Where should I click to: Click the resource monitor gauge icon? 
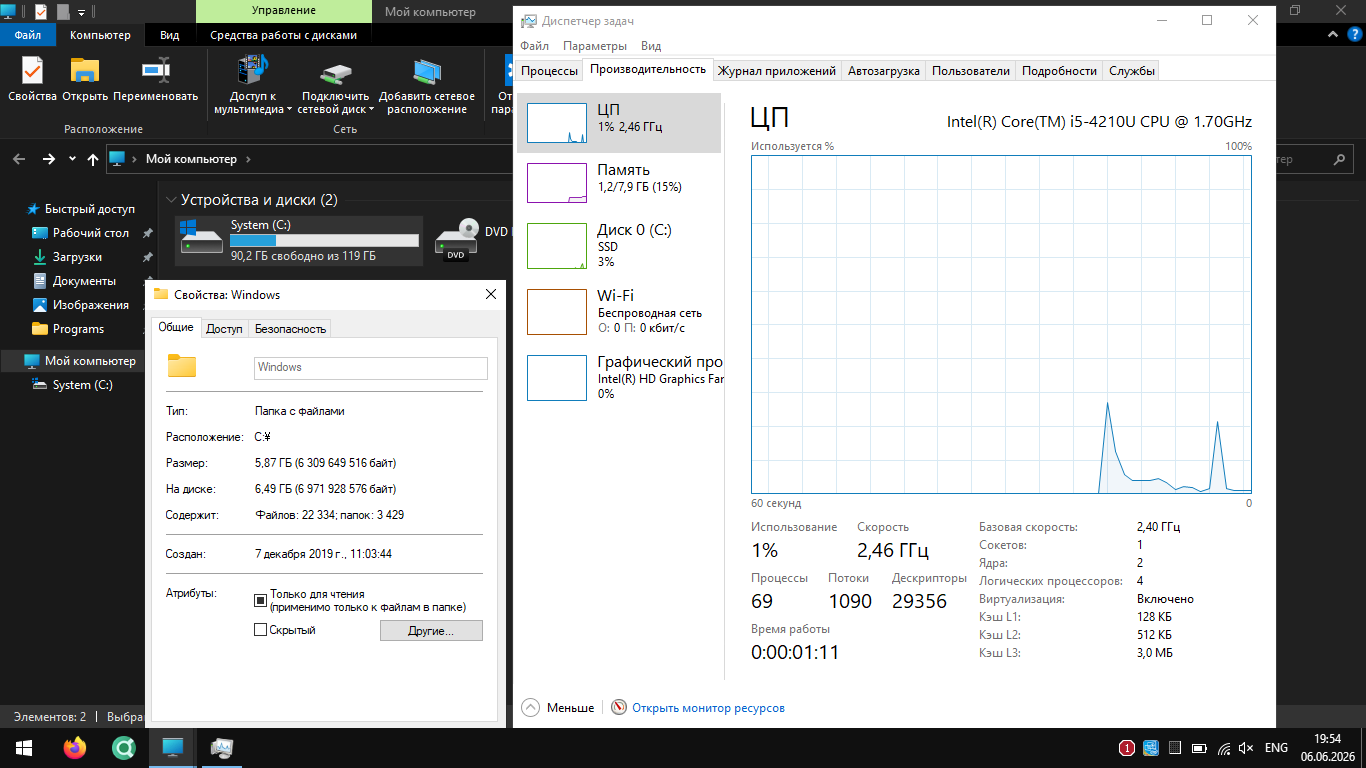pyautogui.click(x=619, y=708)
